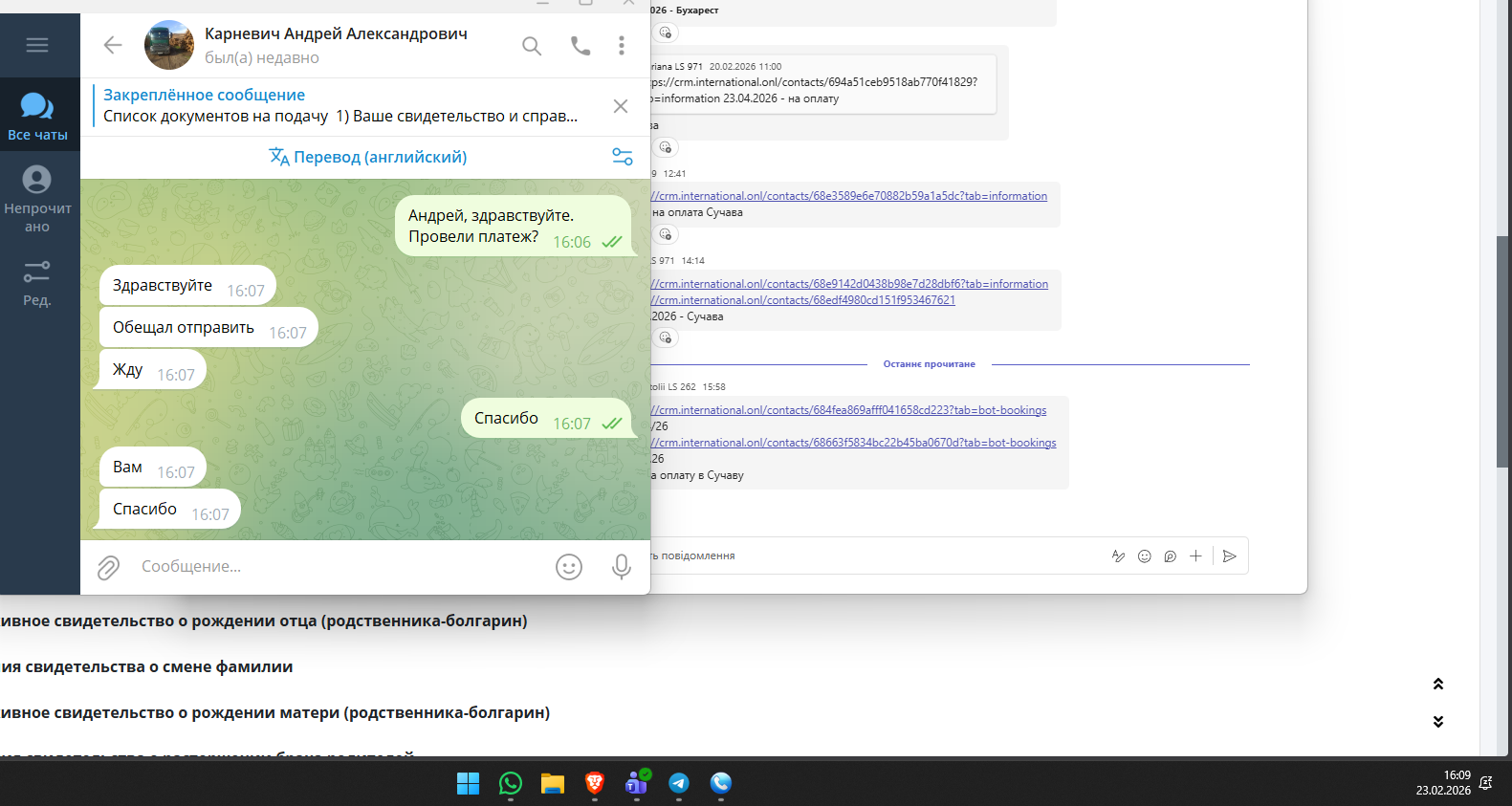The image size is (1512, 806).
Task: Open the taskbar clock and date
Action: [x=1444, y=783]
